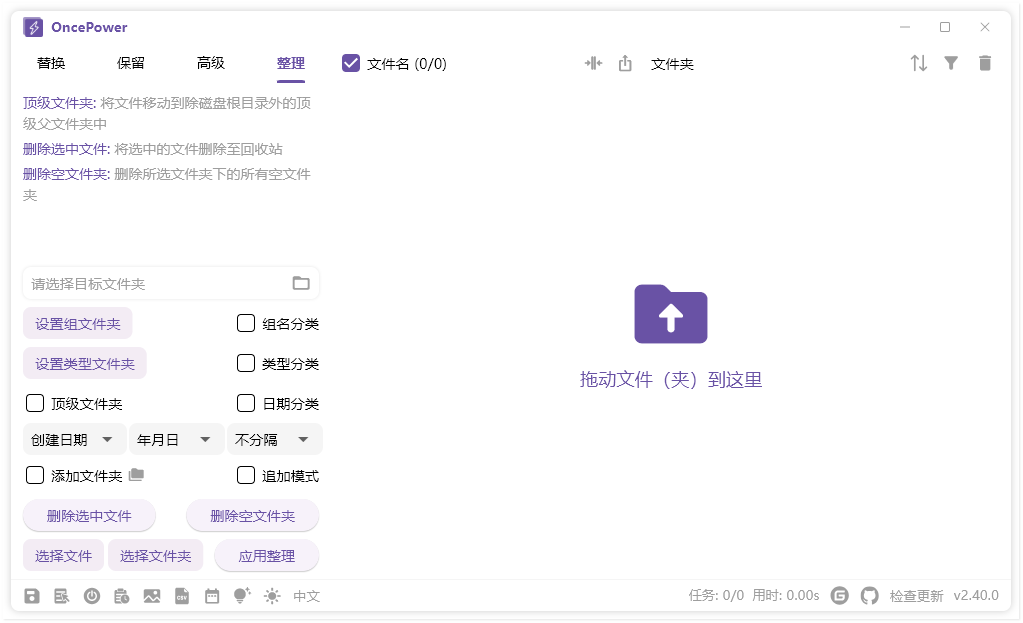Click the lightbulb icon in the status bar
1023x623 pixels.
click(x=240, y=595)
